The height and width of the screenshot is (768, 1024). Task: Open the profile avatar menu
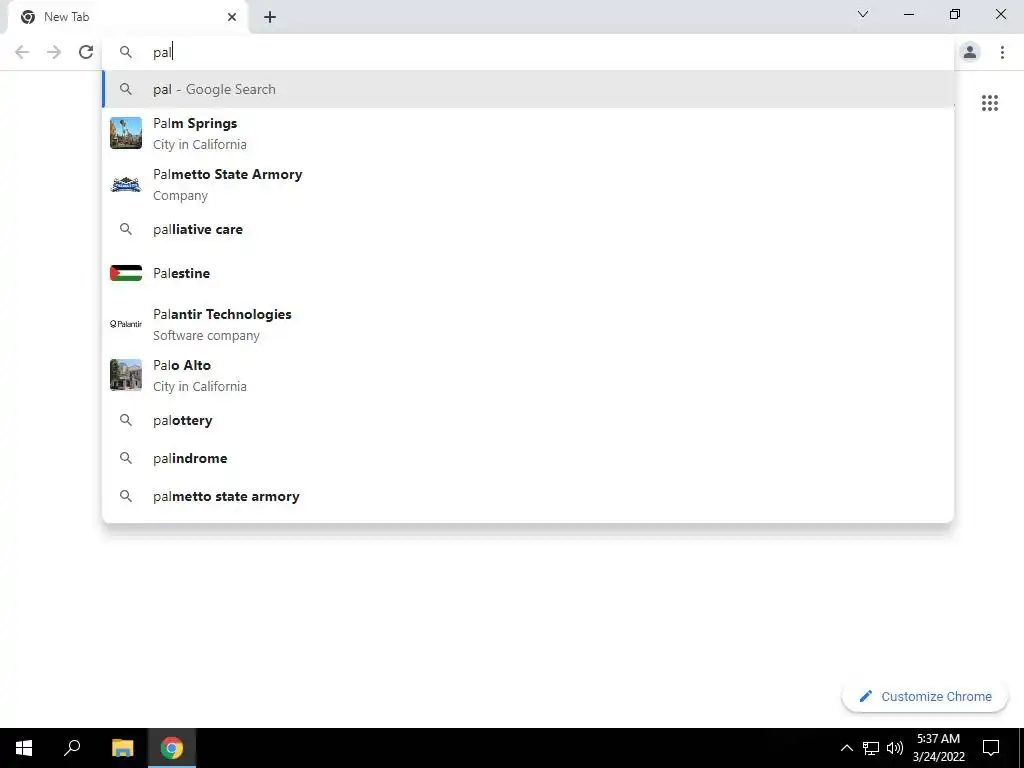click(970, 52)
